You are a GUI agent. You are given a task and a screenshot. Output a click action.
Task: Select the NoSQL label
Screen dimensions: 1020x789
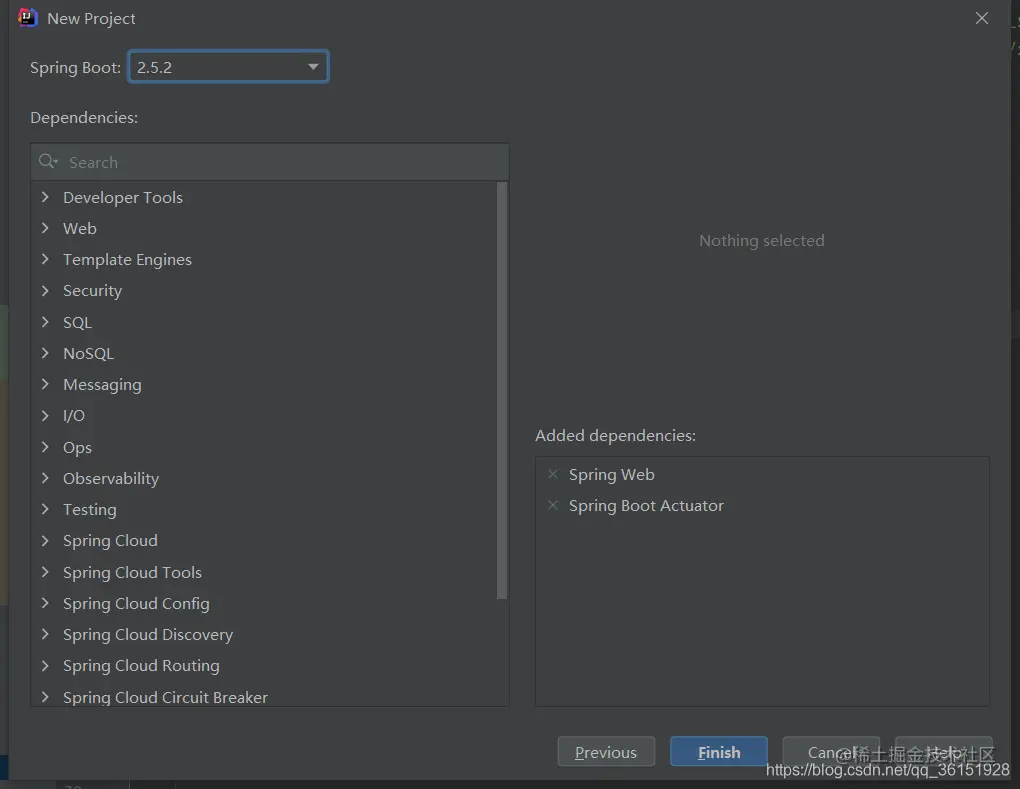88,353
